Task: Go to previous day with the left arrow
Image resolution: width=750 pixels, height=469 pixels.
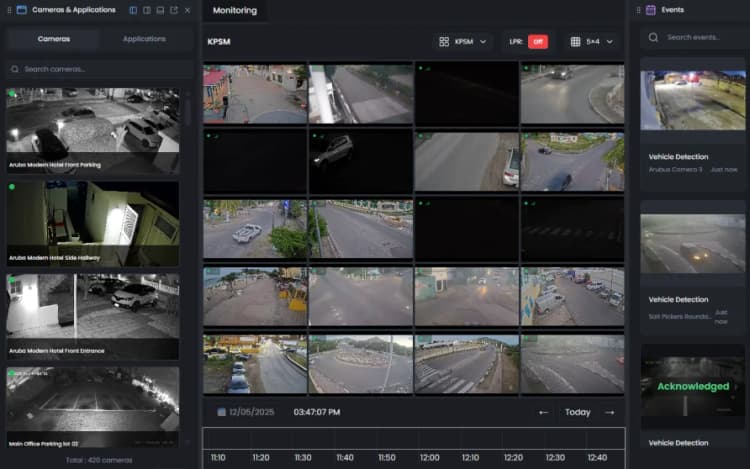Action: point(543,412)
